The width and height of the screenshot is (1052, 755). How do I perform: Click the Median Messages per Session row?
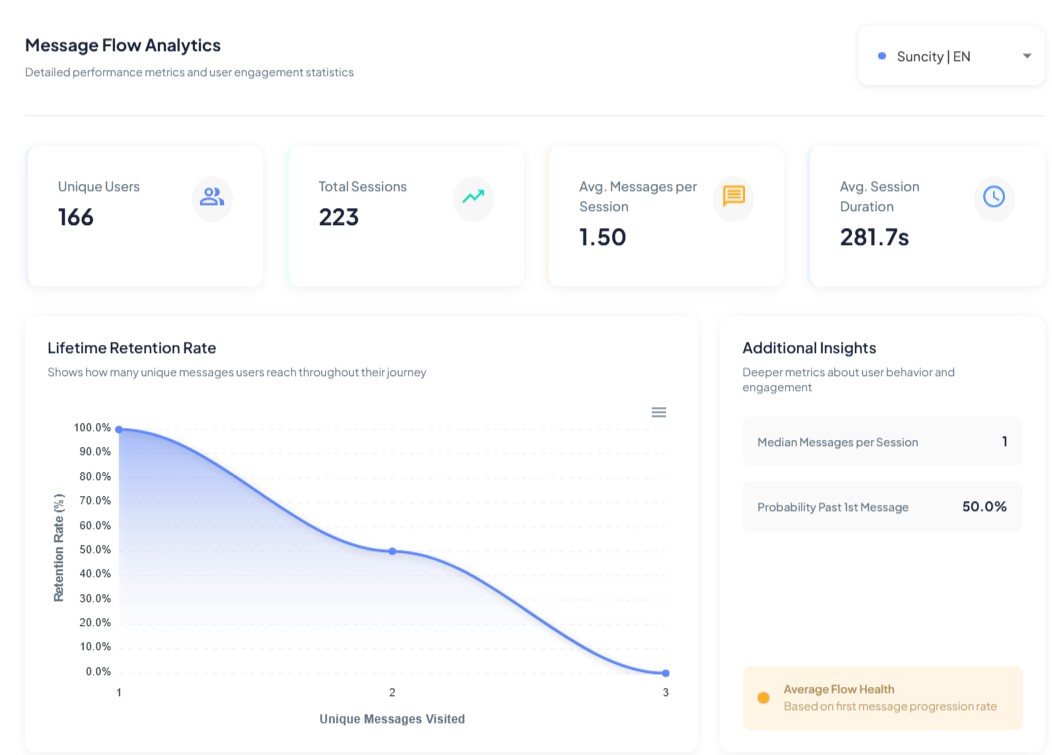tap(882, 442)
